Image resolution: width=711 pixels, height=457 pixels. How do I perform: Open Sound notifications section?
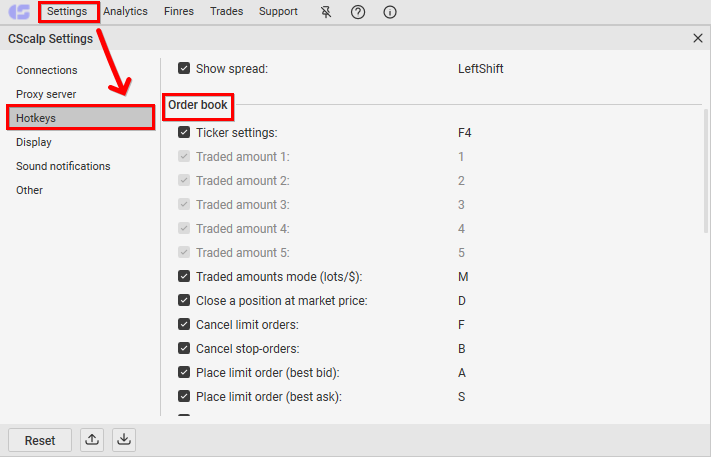63,166
